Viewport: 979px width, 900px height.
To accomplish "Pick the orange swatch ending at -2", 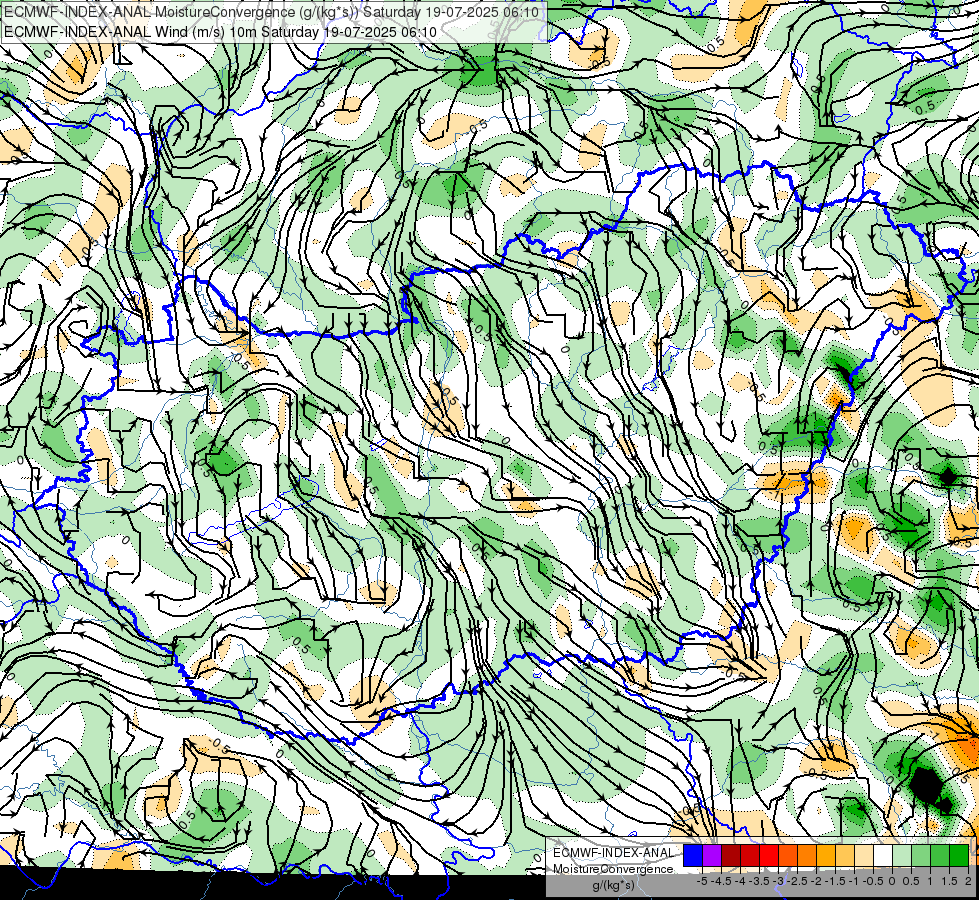I will click(807, 856).
